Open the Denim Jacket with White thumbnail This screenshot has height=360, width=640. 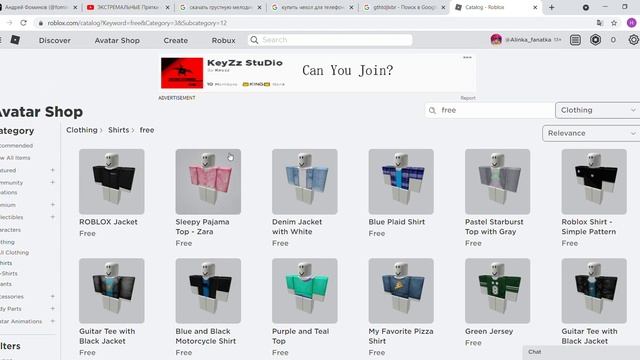304,181
